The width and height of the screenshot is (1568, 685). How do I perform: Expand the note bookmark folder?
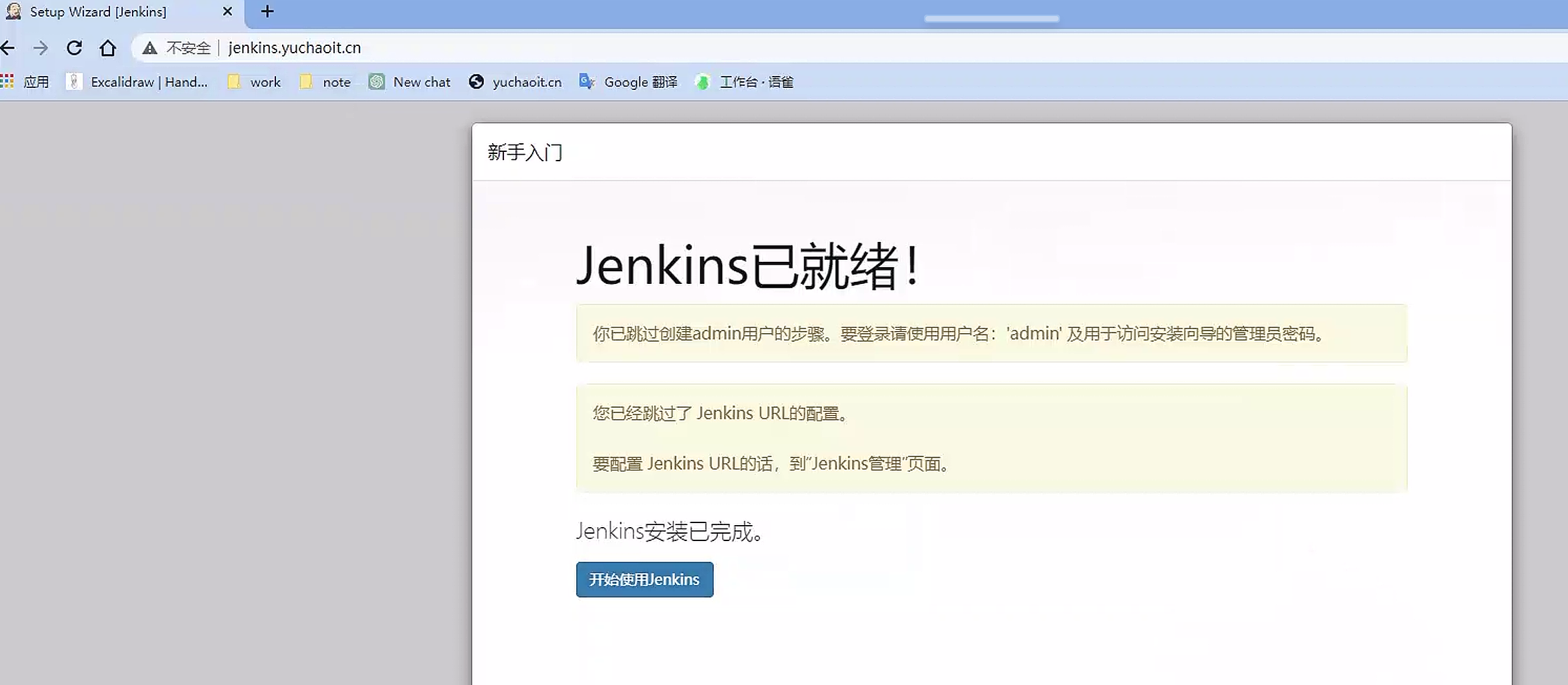(x=325, y=82)
